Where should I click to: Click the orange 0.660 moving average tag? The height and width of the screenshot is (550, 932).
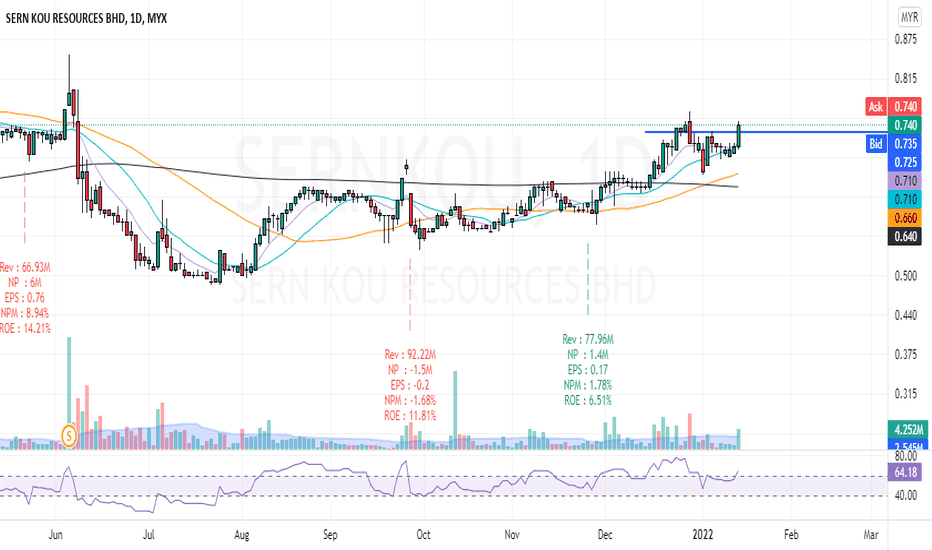[905, 218]
